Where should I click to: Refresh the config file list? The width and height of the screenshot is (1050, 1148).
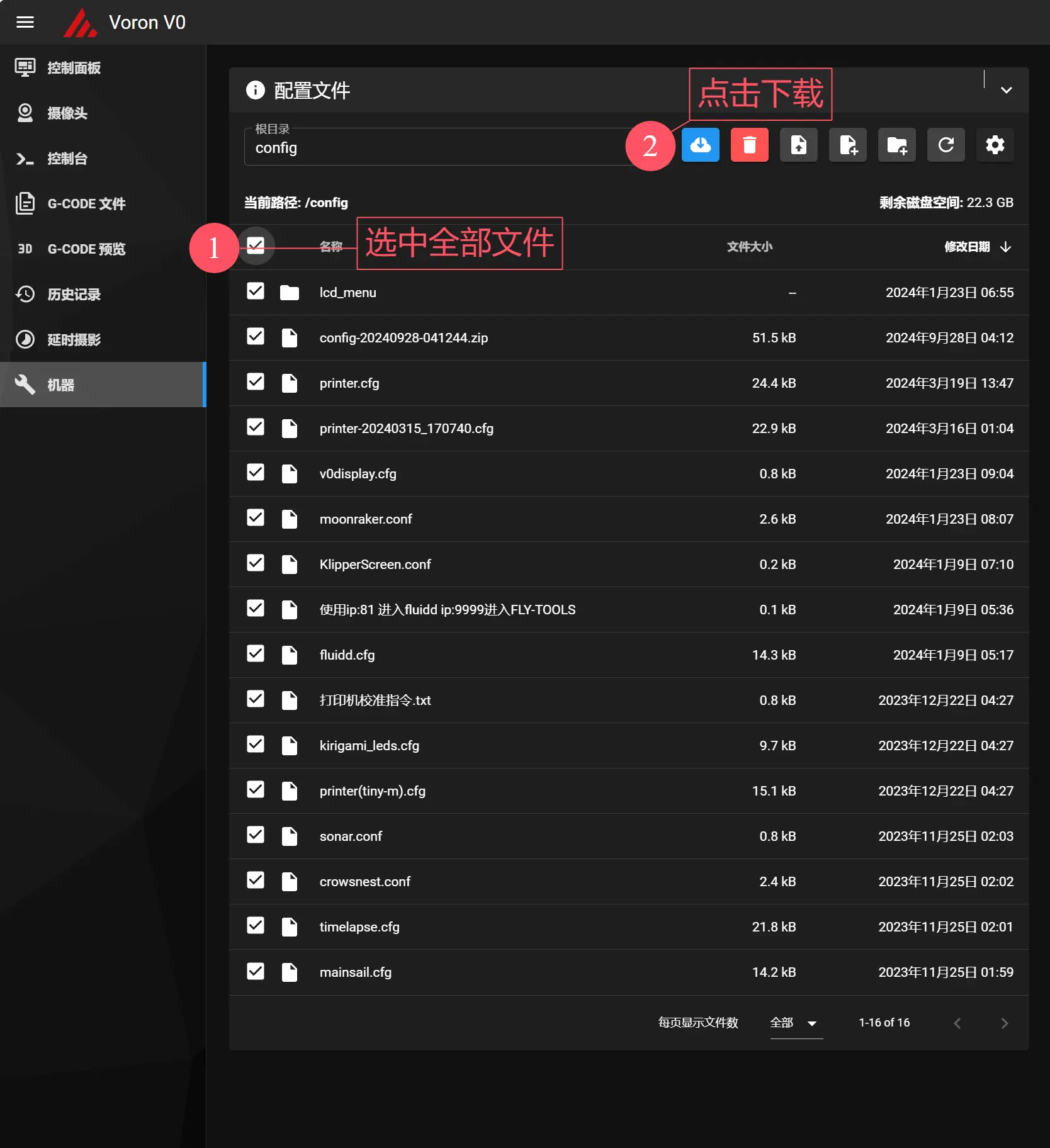coord(946,145)
